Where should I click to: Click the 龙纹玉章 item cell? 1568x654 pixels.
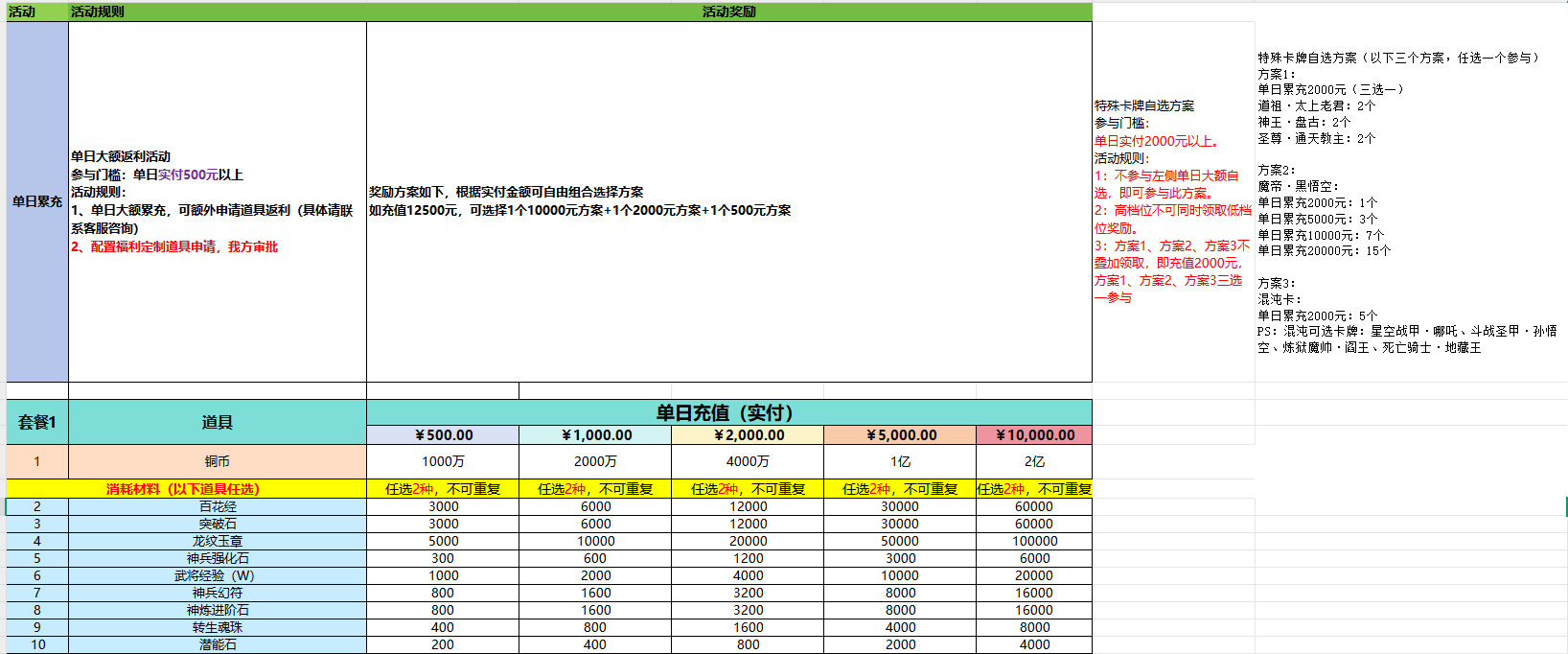coord(217,541)
